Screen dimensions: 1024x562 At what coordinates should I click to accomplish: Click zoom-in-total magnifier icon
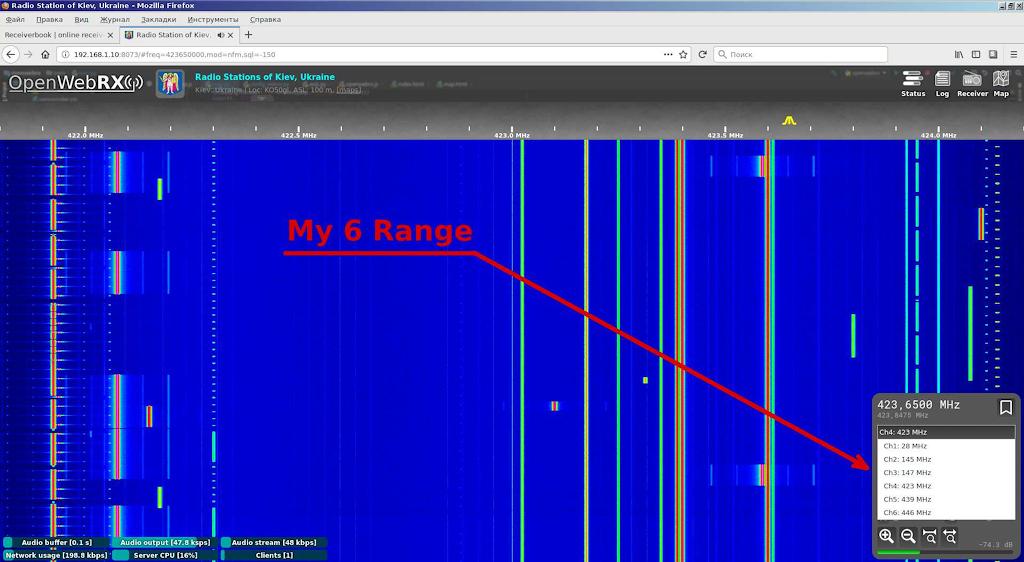click(929, 536)
